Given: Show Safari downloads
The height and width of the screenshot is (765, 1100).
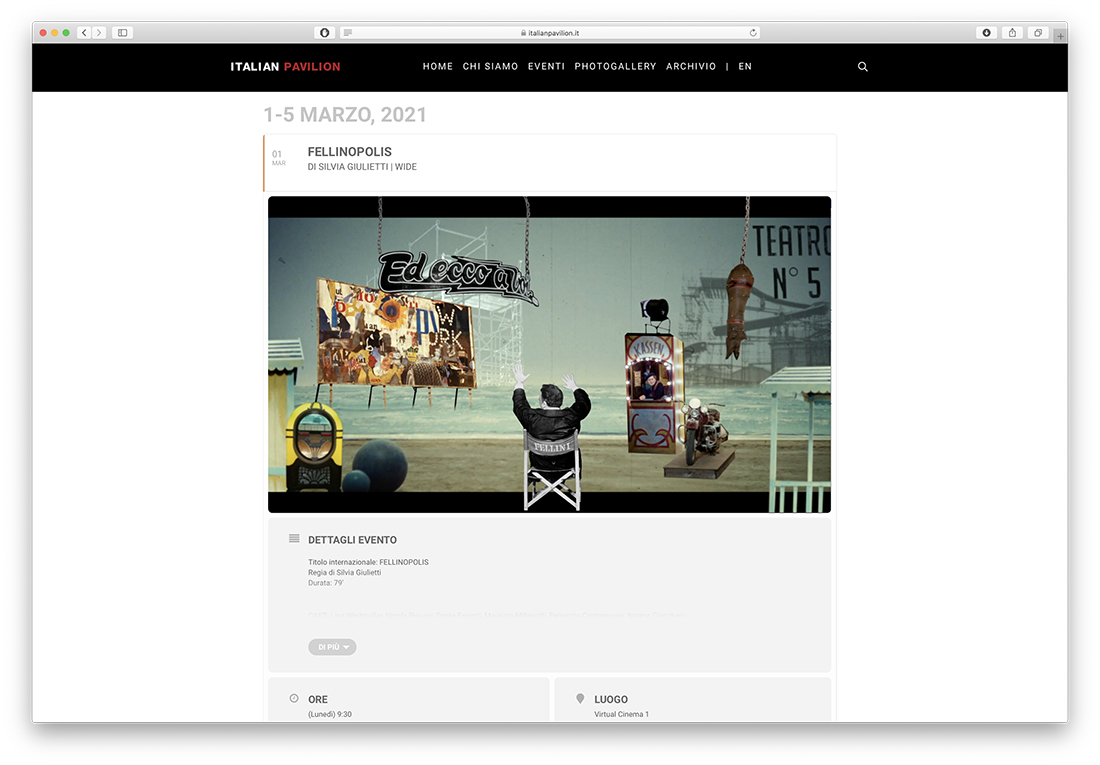Looking at the screenshot, I should point(986,33).
